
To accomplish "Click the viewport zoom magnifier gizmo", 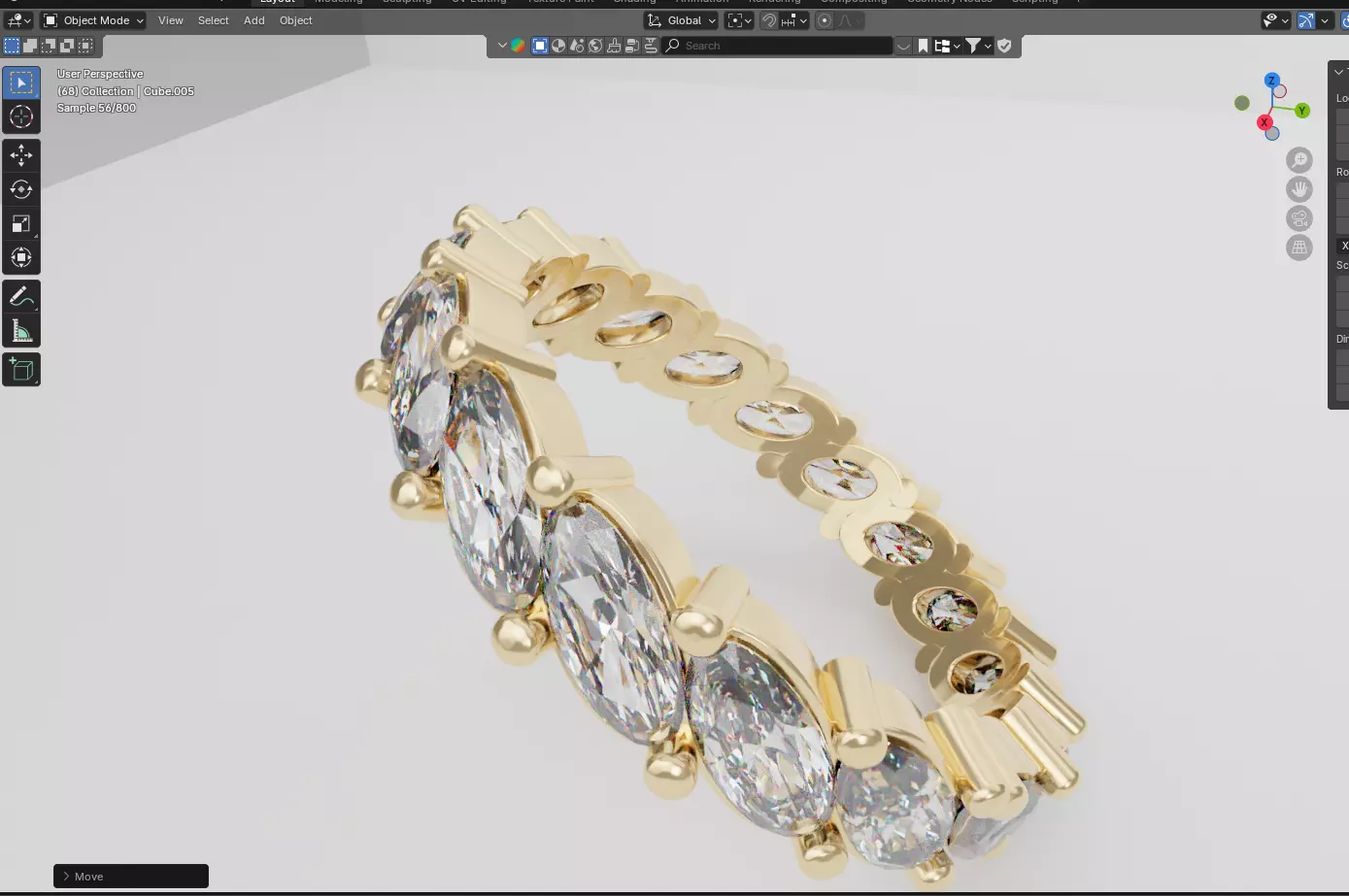I will tap(1299, 160).
